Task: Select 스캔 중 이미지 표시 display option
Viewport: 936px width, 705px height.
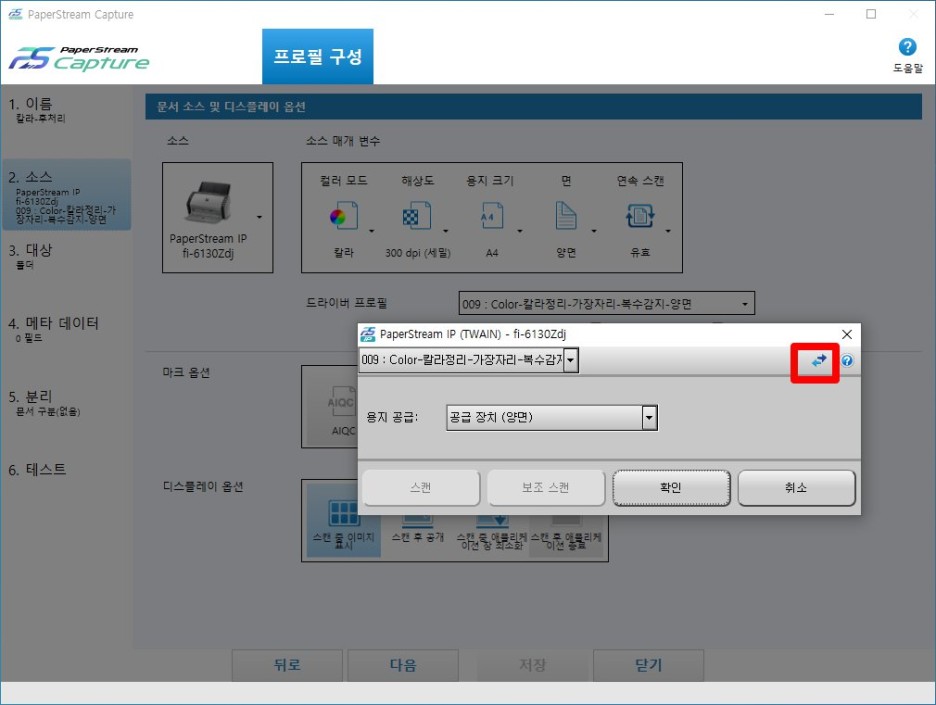Action: pyautogui.click(x=344, y=522)
